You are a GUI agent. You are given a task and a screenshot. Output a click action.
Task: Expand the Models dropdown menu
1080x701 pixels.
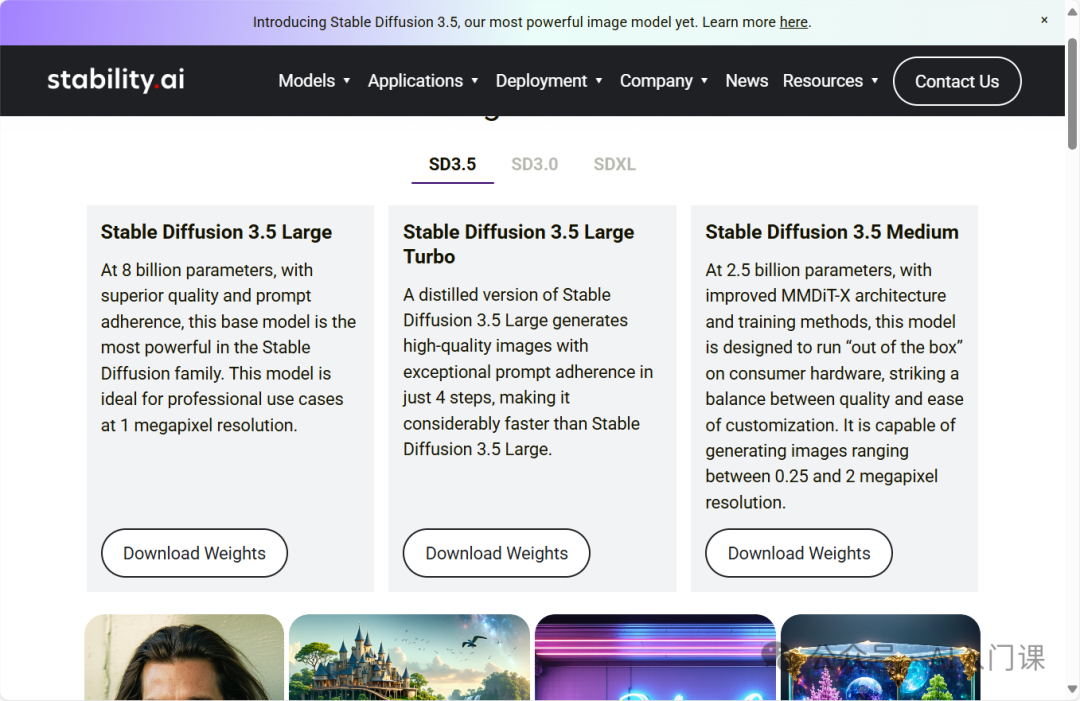(x=314, y=81)
